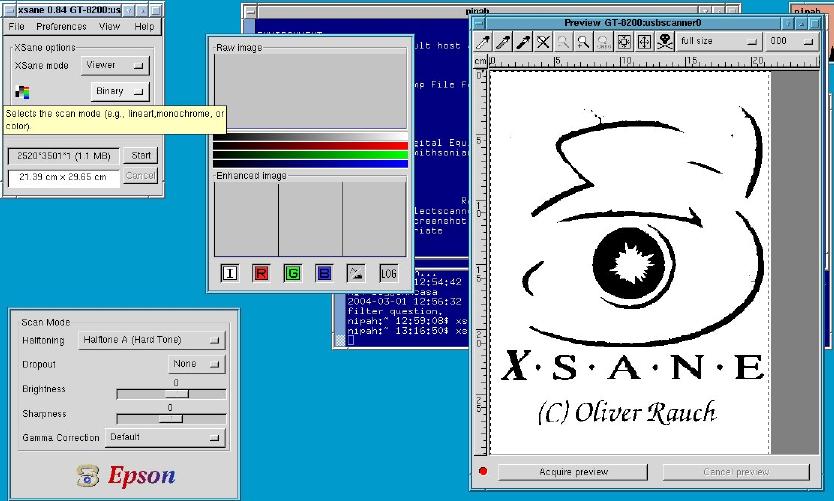Open the full size preview preset dropdown
834x501 pixels.
pyautogui.click(x=717, y=42)
